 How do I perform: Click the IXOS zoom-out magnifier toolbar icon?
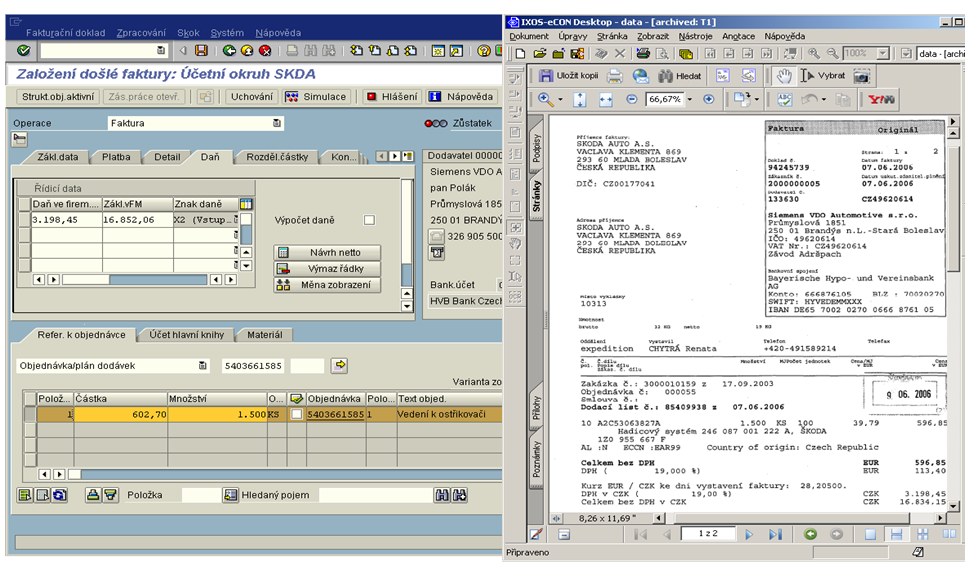click(833, 53)
